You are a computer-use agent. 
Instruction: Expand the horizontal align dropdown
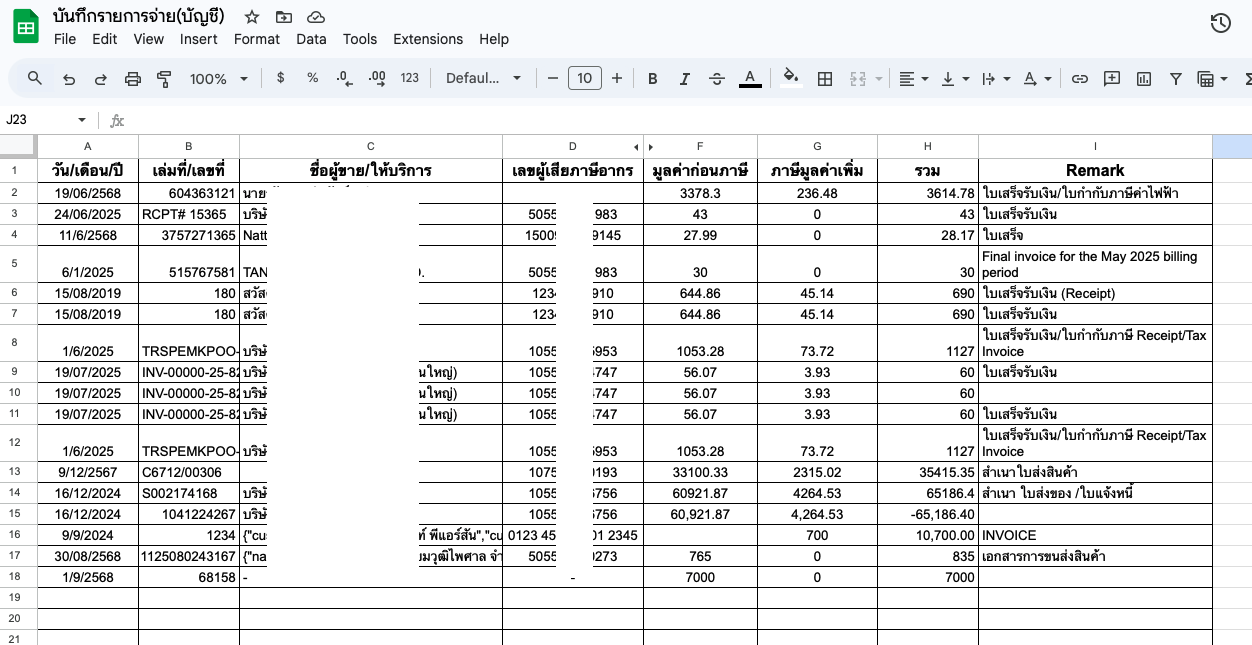tap(913, 78)
